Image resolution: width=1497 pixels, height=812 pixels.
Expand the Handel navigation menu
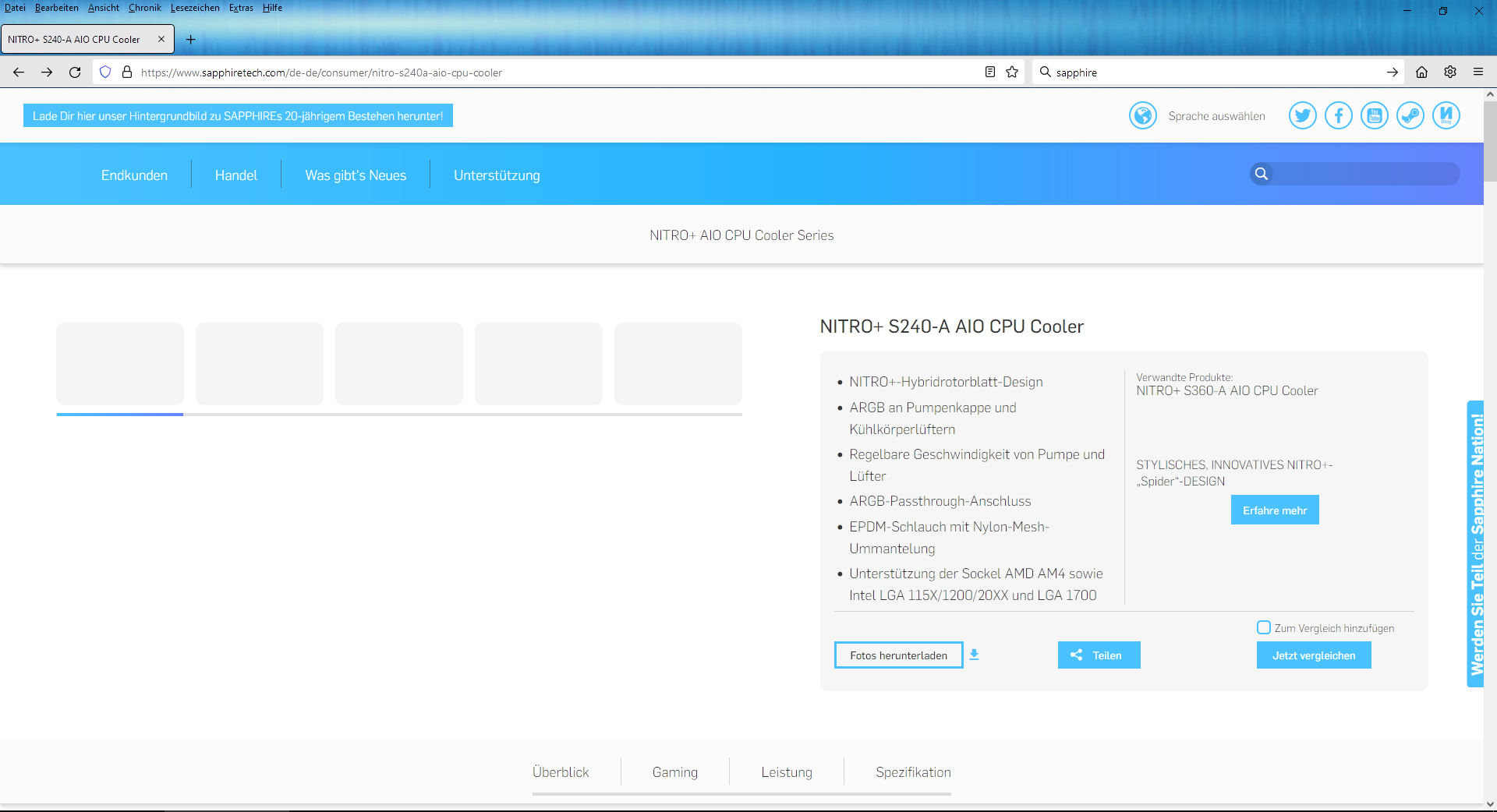tap(236, 175)
